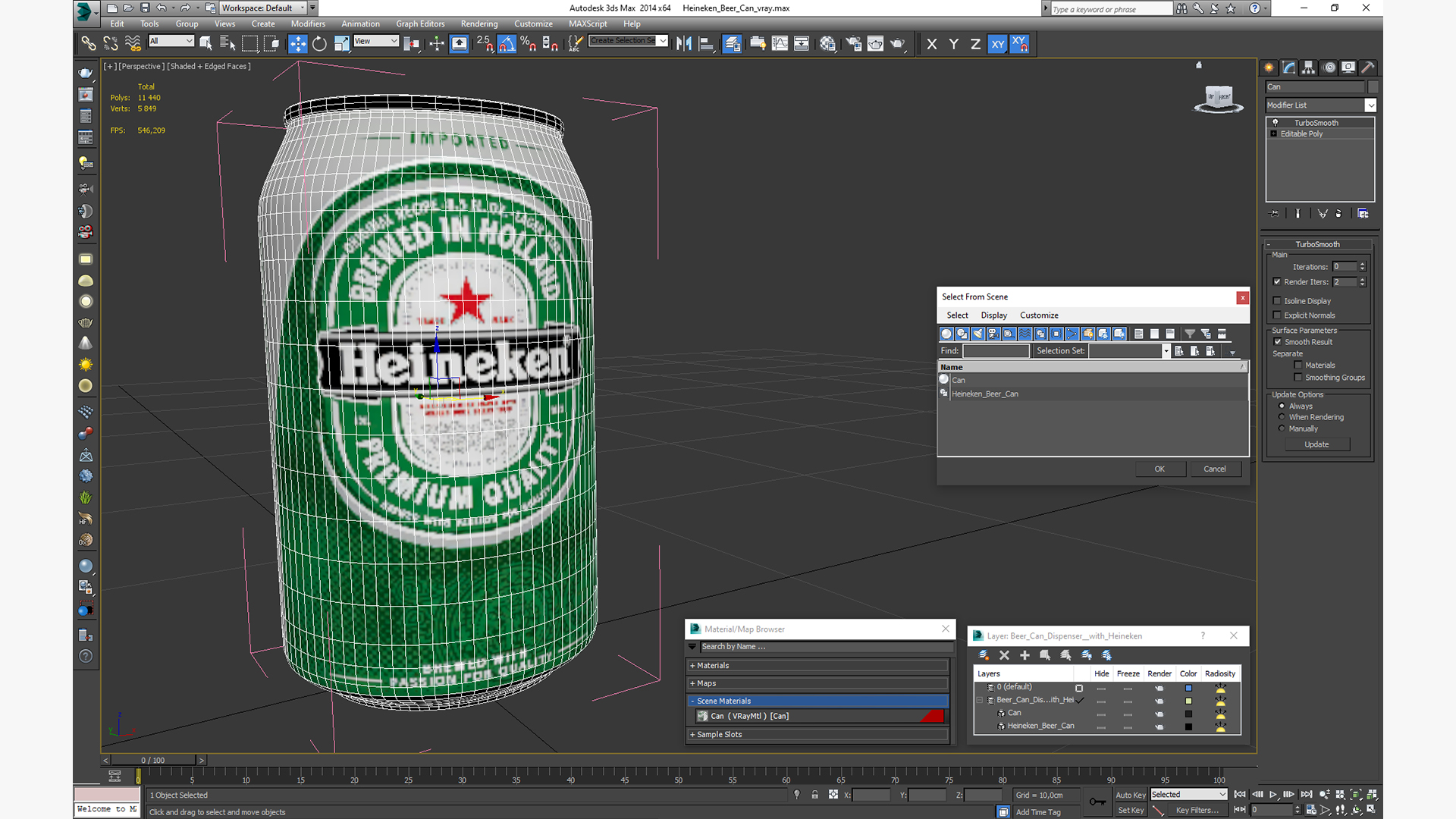Activate the Select and Move tool

pos(297,44)
